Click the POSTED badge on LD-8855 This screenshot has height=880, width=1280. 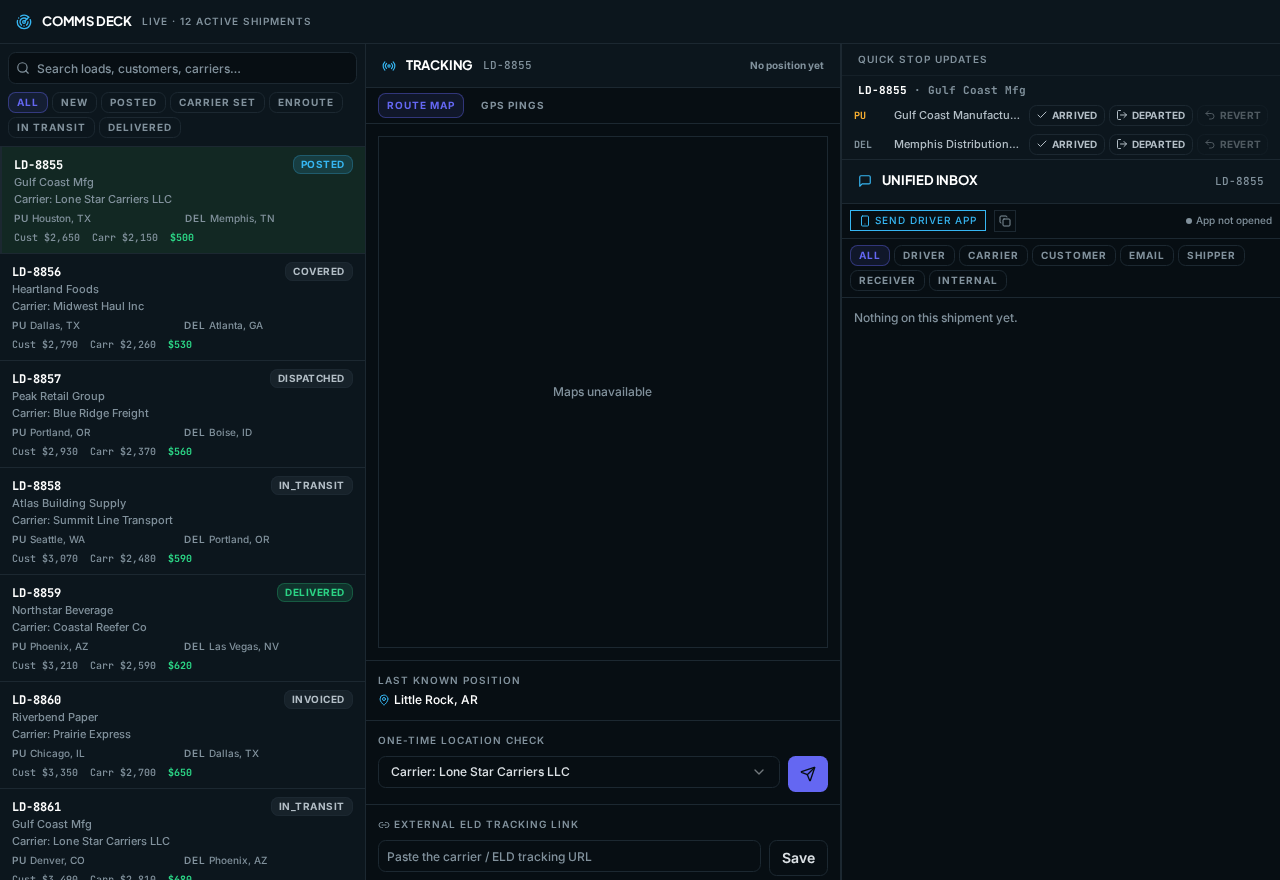click(x=323, y=165)
